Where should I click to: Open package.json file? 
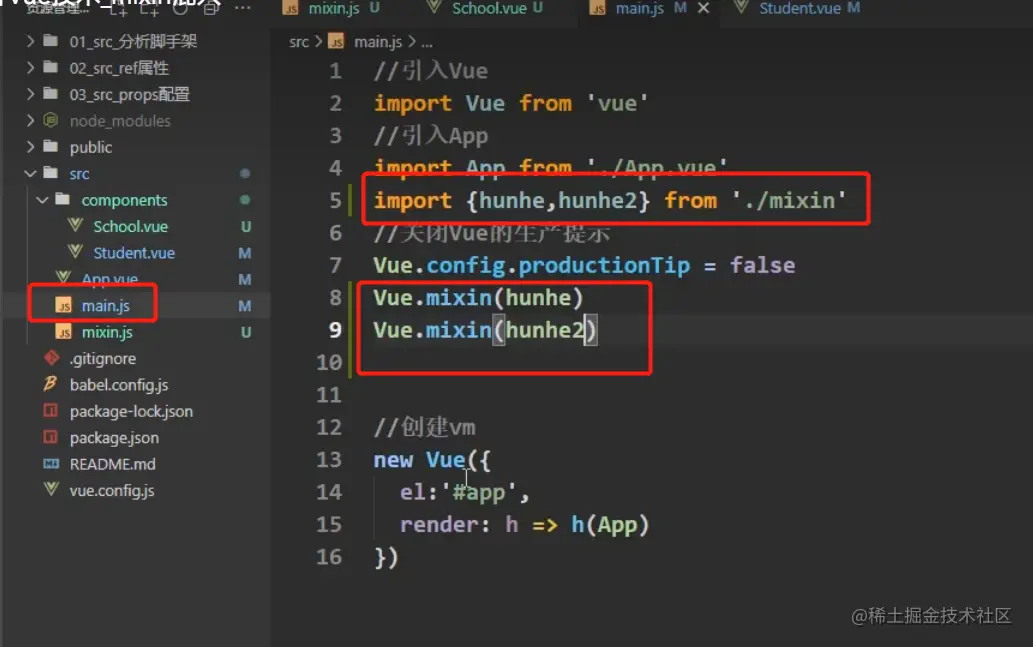114,437
